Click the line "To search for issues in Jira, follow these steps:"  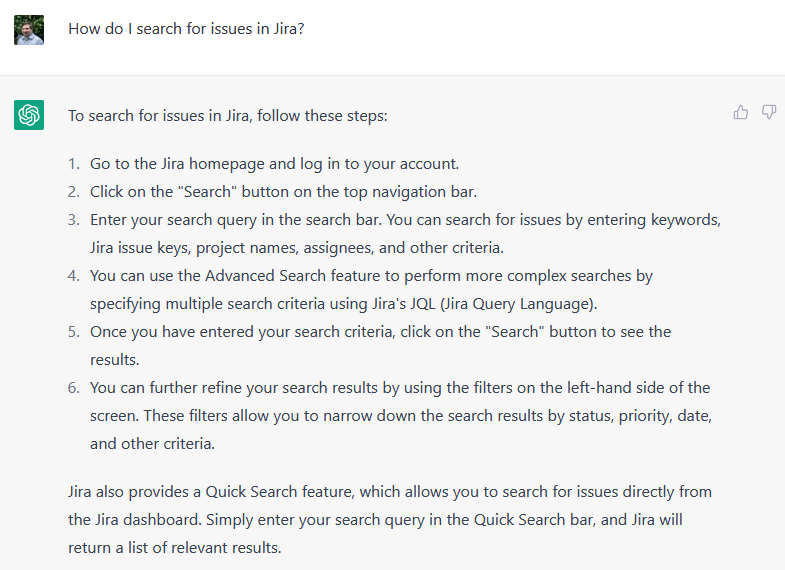pyautogui.click(x=227, y=116)
